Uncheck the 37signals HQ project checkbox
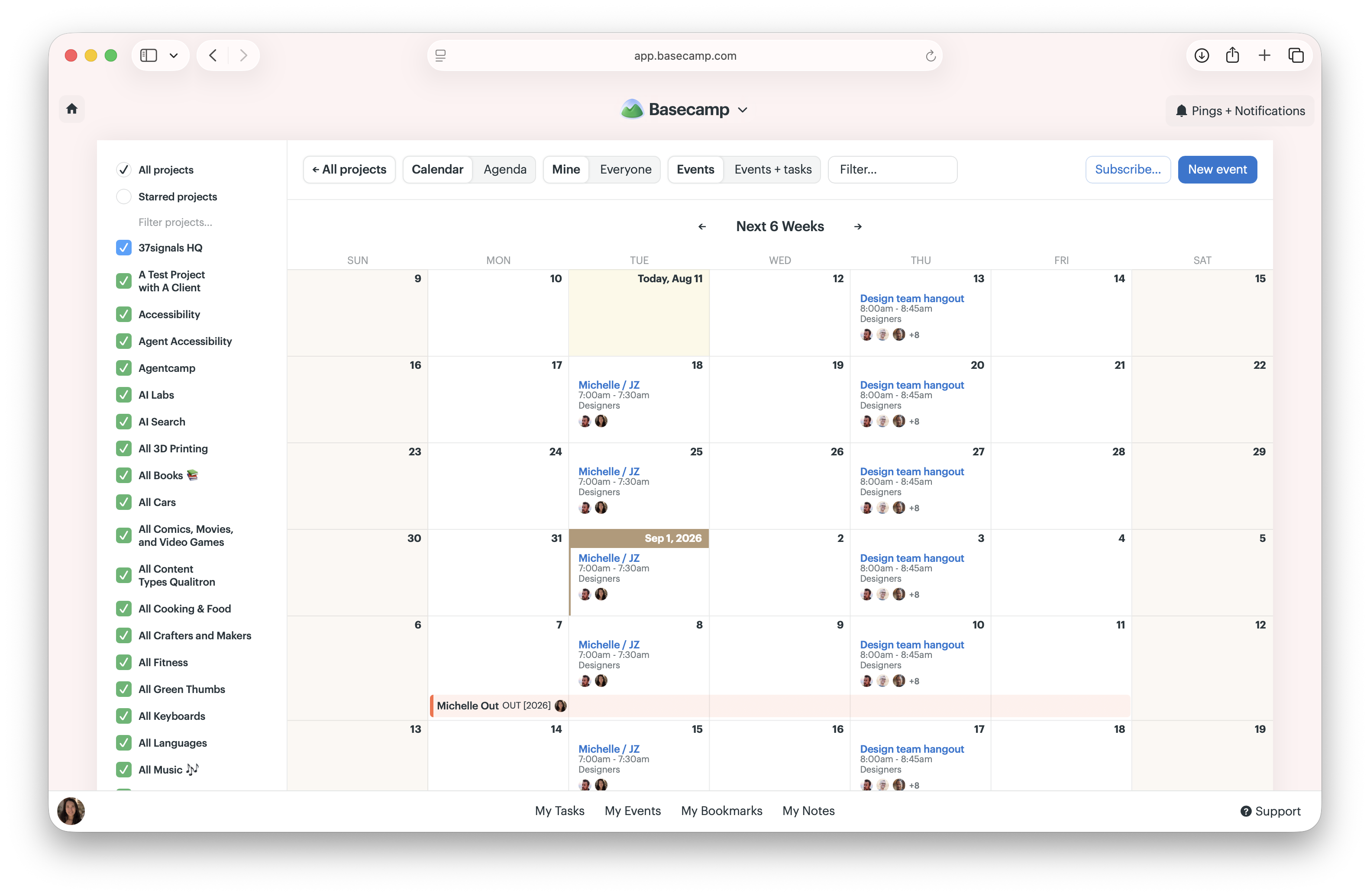Image resolution: width=1370 pixels, height=896 pixels. (x=124, y=248)
